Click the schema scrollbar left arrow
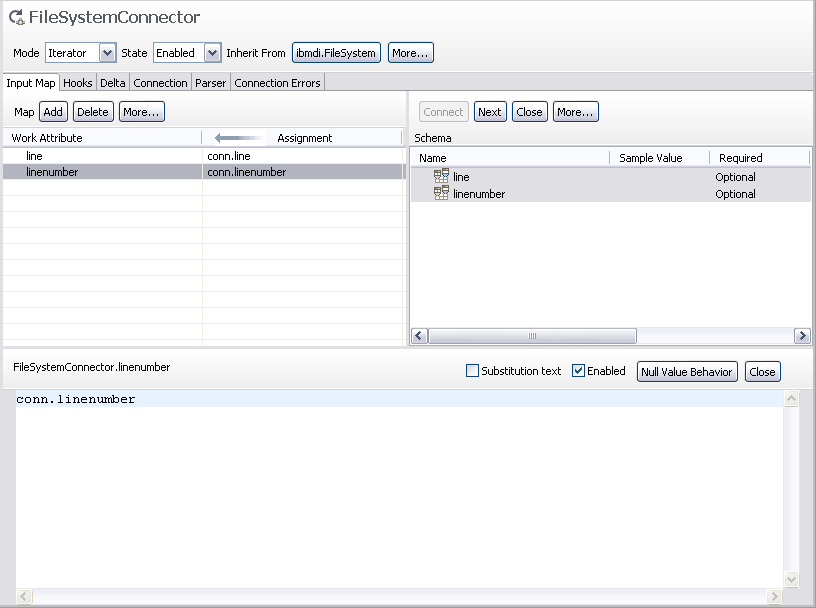Screen dimensions: 816x608 pyautogui.click(x=420, y=336)
